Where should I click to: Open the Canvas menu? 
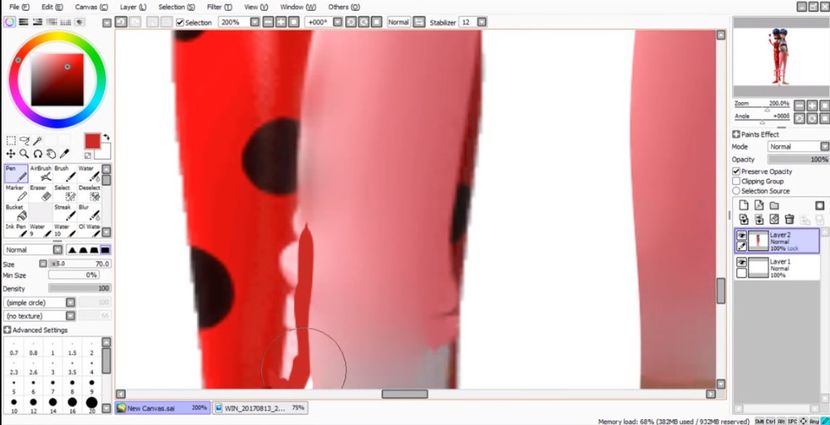click(91, 7)
